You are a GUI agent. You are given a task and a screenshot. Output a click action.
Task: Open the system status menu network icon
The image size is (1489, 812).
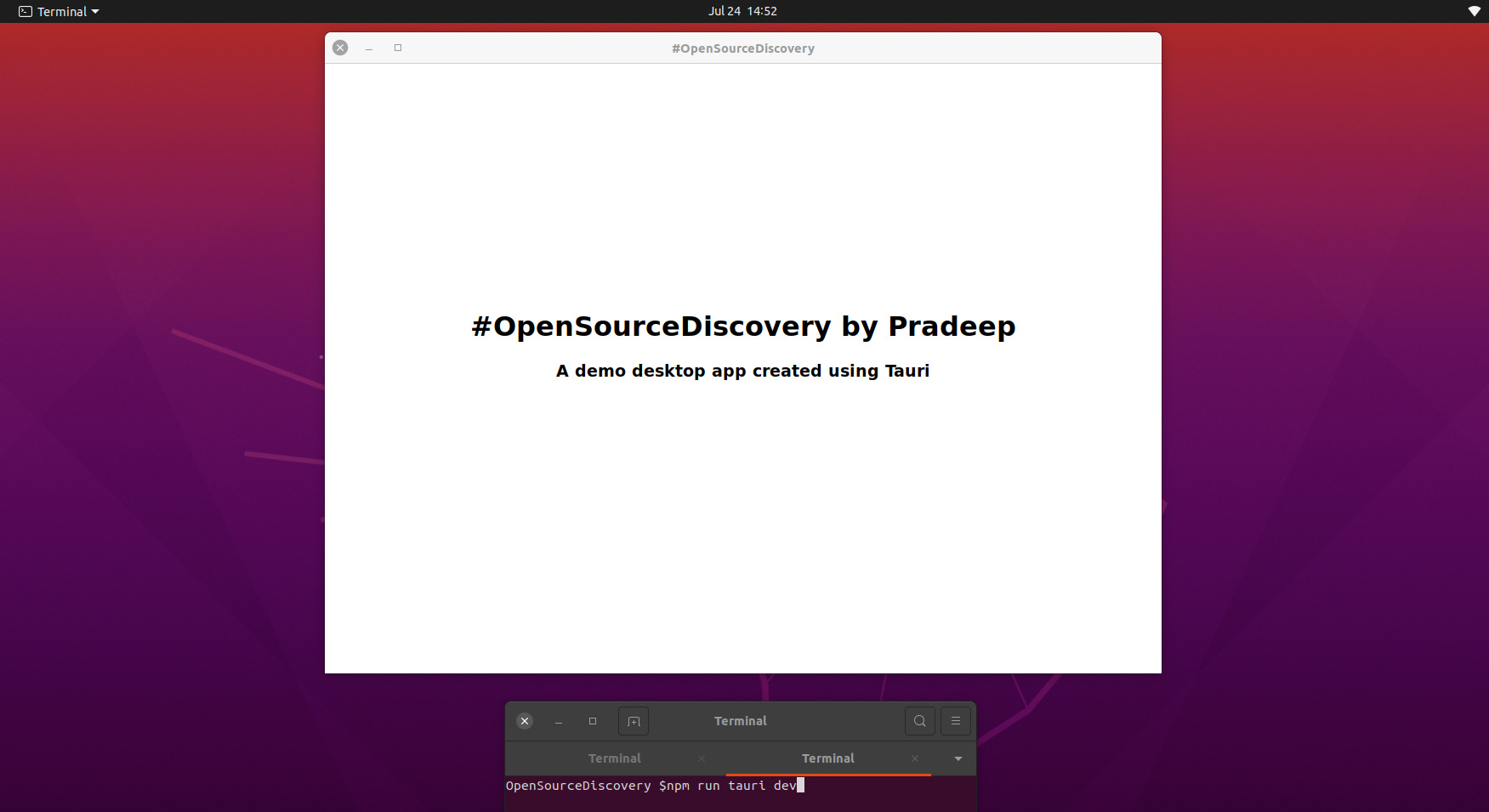(x=1474, y=11)
